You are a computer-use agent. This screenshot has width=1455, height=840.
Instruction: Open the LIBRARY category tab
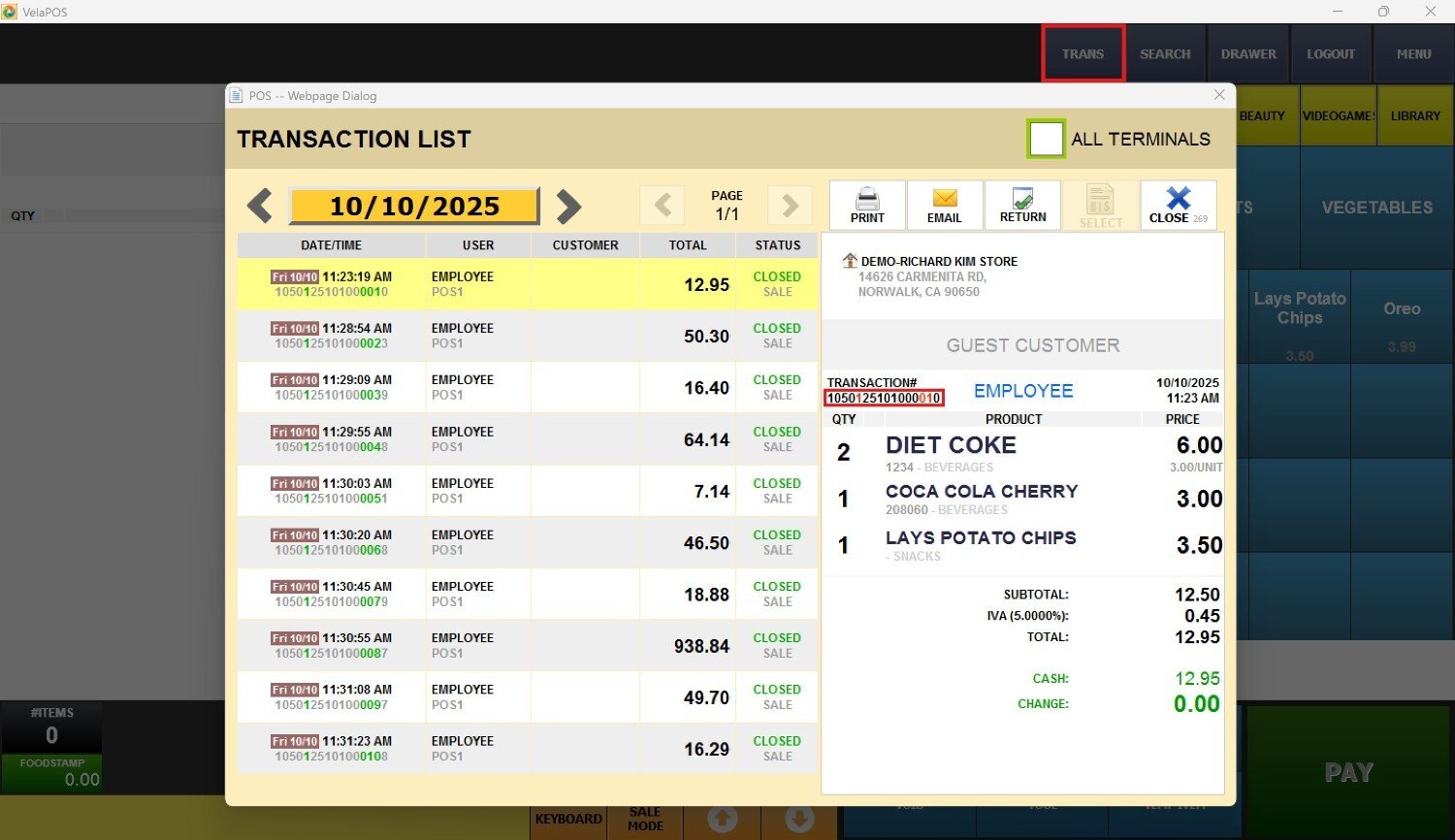pos(1415,116)
